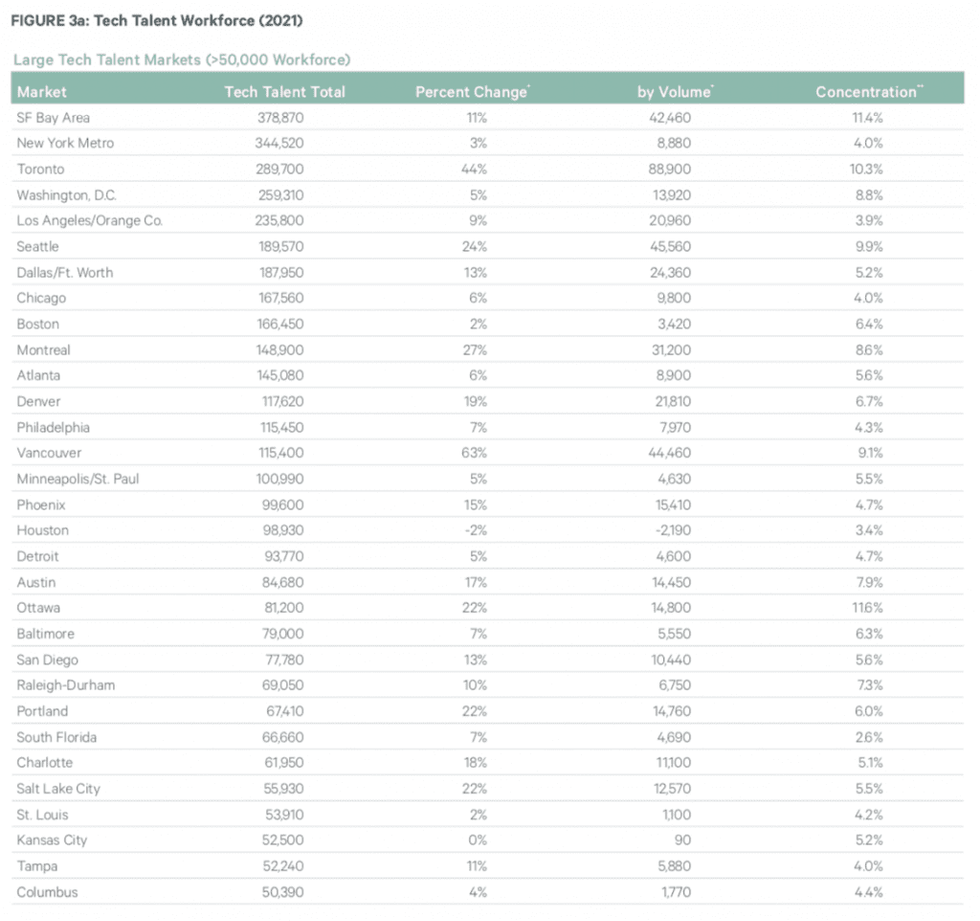Click the by Volume column header
Viewport: 980px width, 921px height.
tap(675, 92)
